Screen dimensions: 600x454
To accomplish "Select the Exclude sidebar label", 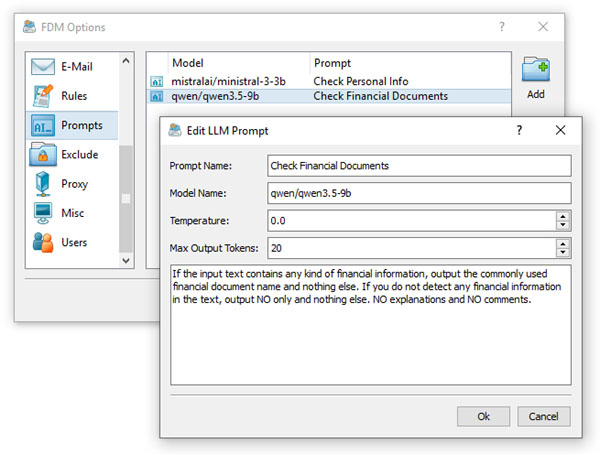I will tap(80, 155).
